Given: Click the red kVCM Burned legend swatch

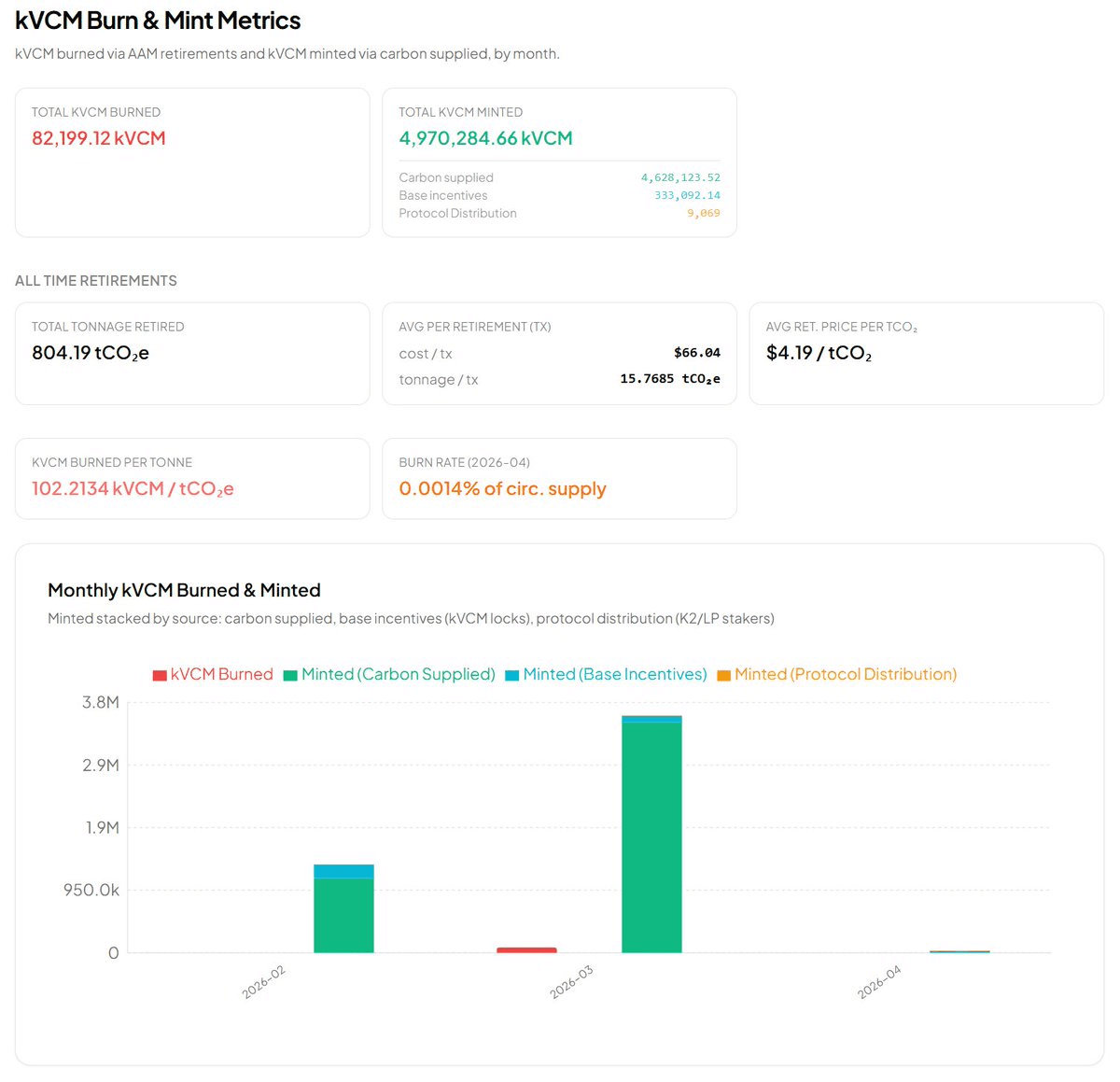Looking at the screenshot, I should click(160, 675).
